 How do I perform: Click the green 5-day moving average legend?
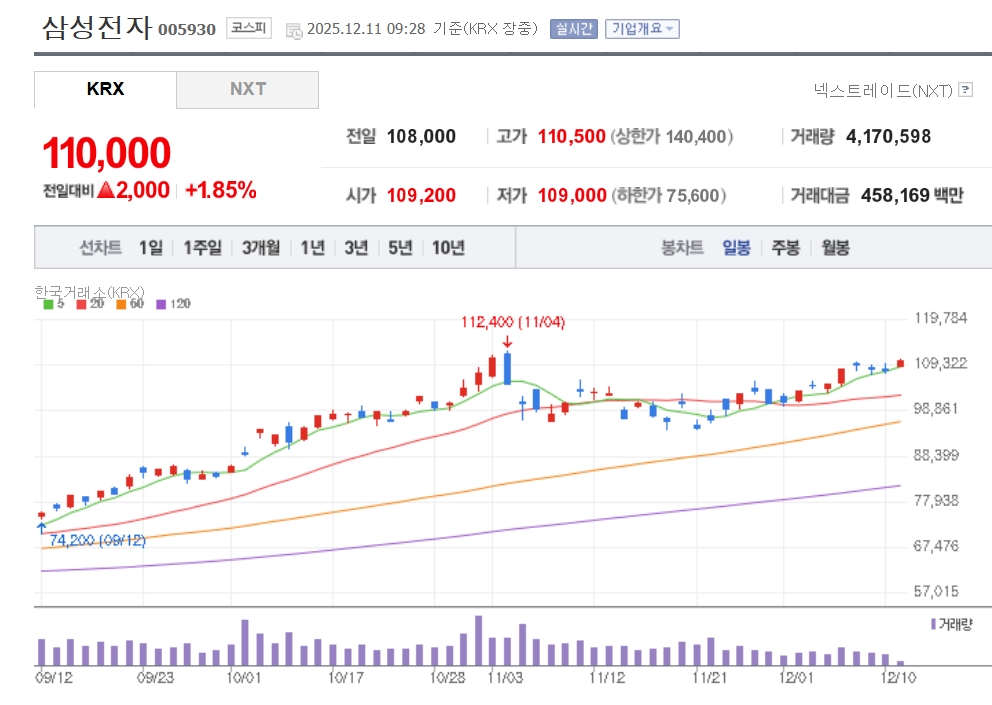(x=52, y=303)
